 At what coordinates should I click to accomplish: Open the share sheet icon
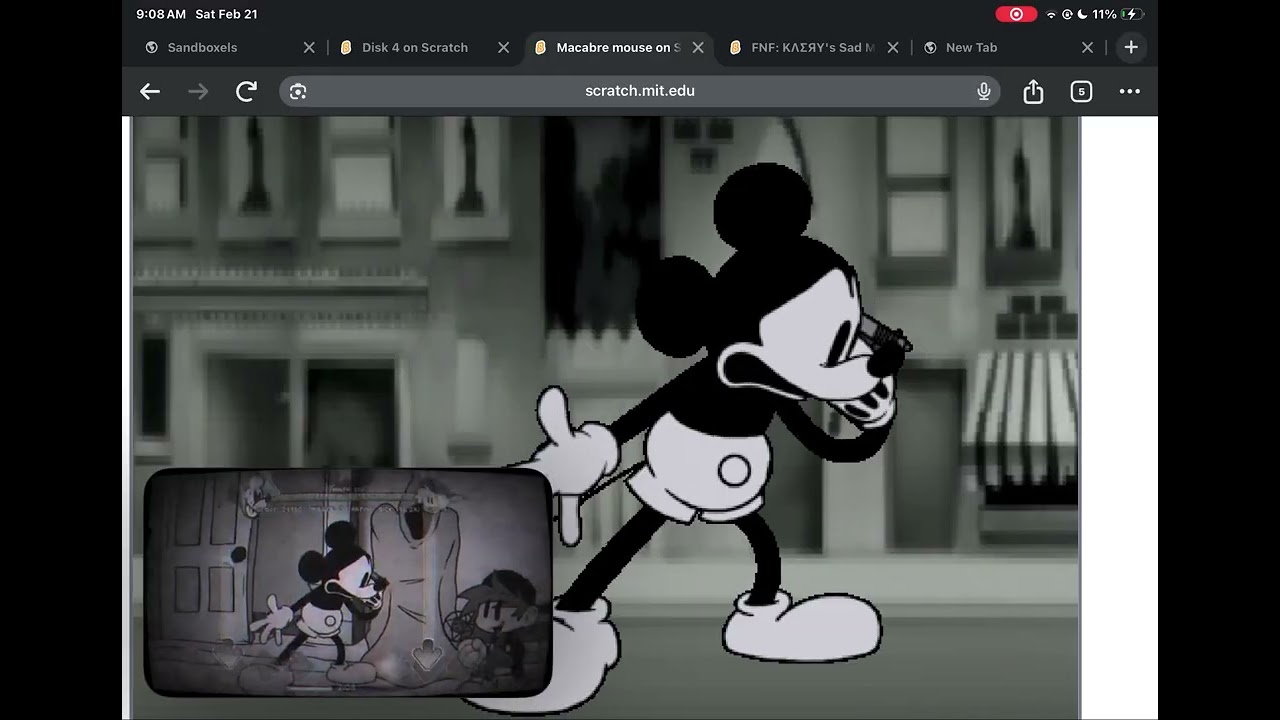1033,92
